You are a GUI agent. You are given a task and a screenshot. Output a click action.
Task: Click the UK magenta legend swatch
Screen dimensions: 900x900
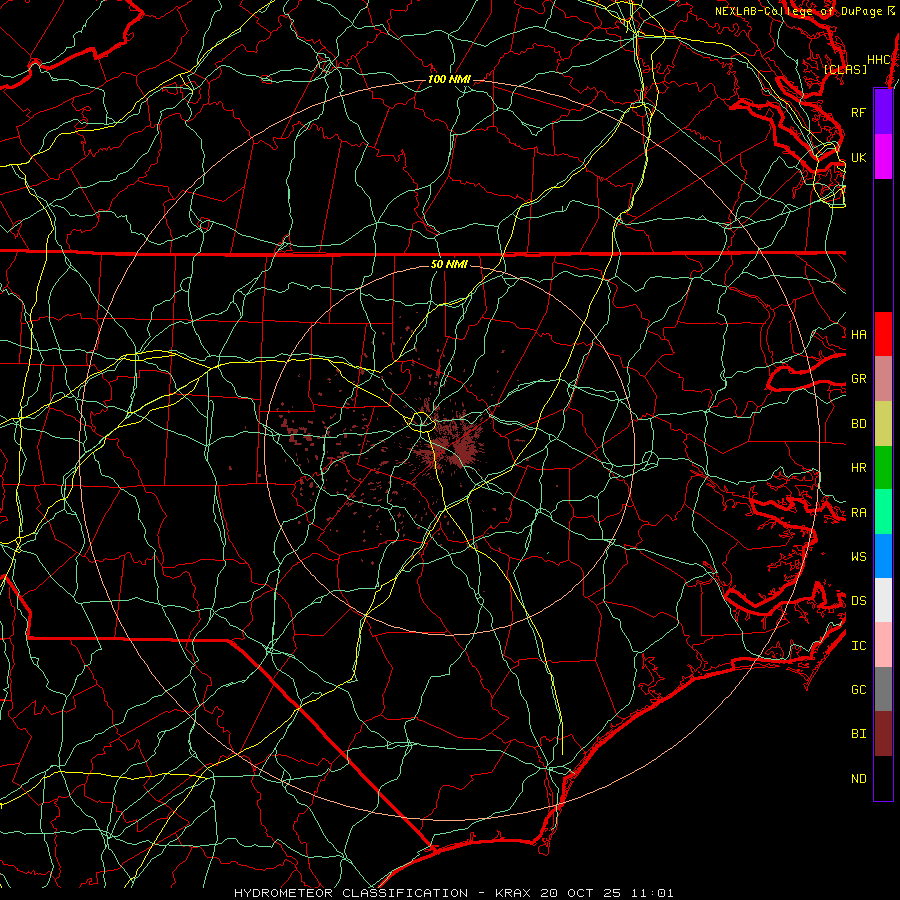[883, 157]
